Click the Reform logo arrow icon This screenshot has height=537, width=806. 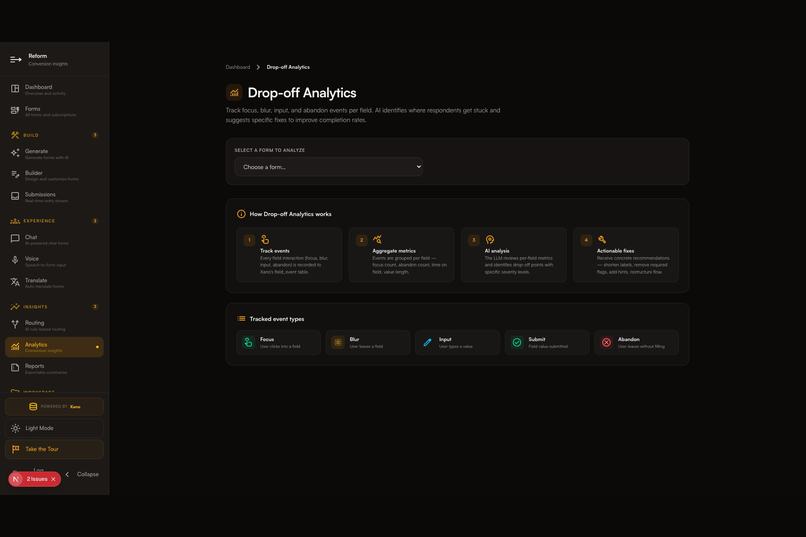pyautogui.click(x=15, y=60)
